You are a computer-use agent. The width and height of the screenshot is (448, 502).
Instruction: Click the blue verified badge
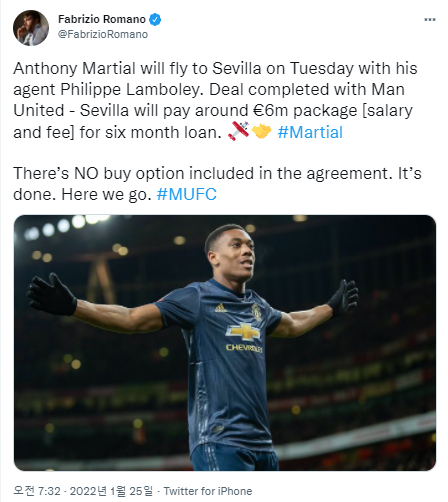[155, 19]
